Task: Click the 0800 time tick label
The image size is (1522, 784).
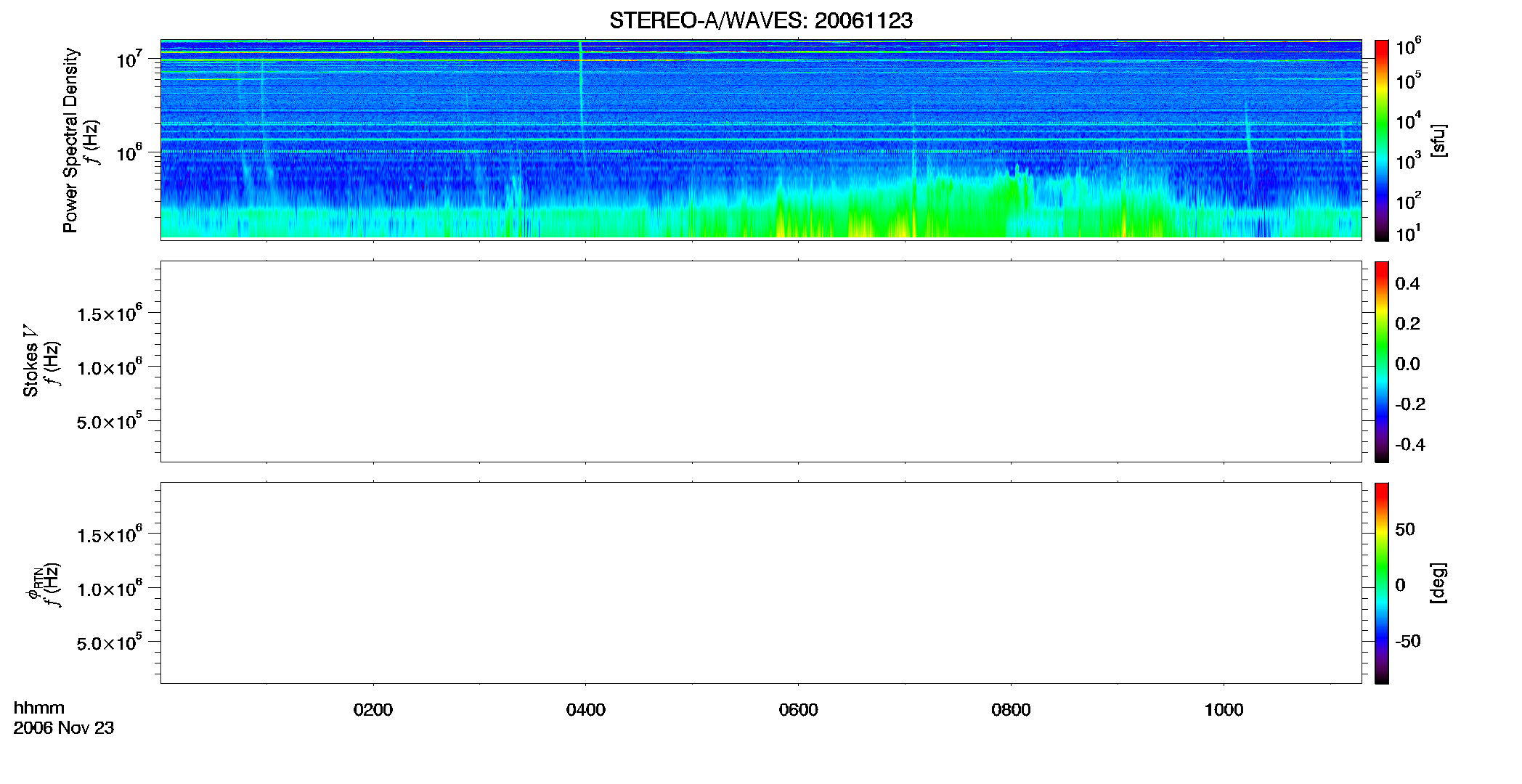Action: click(1011, 710)
